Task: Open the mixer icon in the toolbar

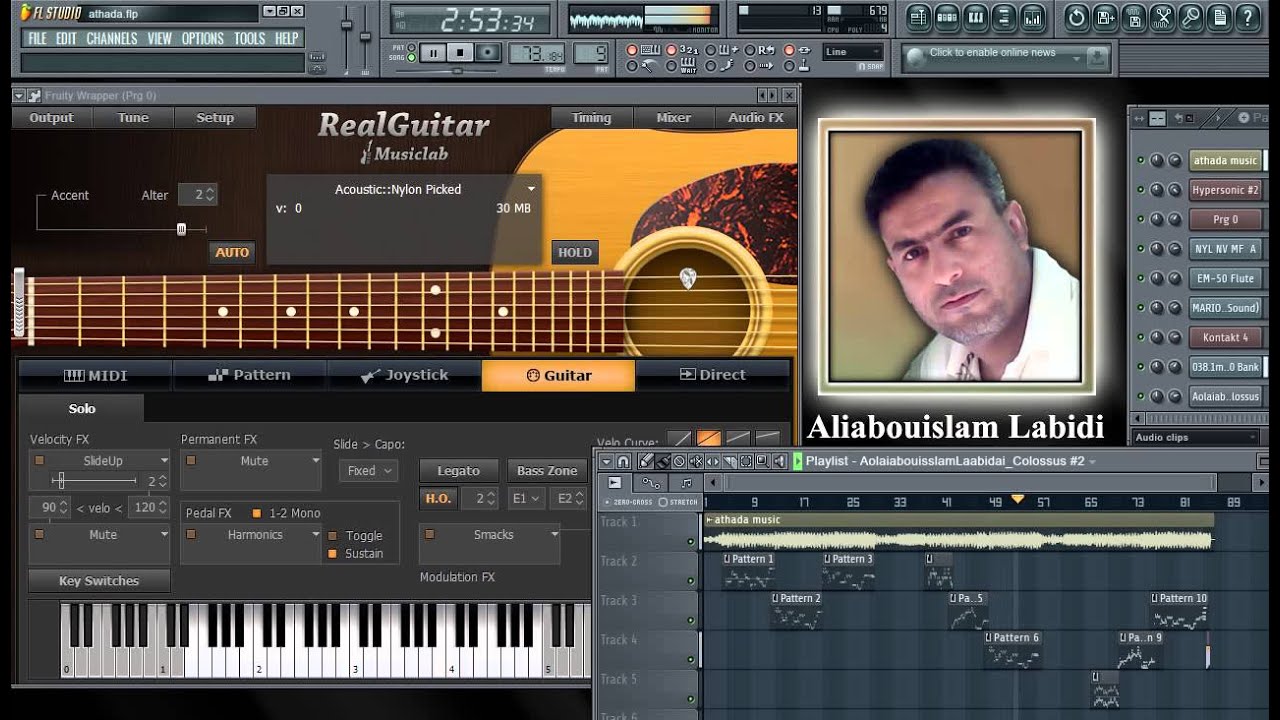Action: pyautogui.click(x=1033, y=17)
